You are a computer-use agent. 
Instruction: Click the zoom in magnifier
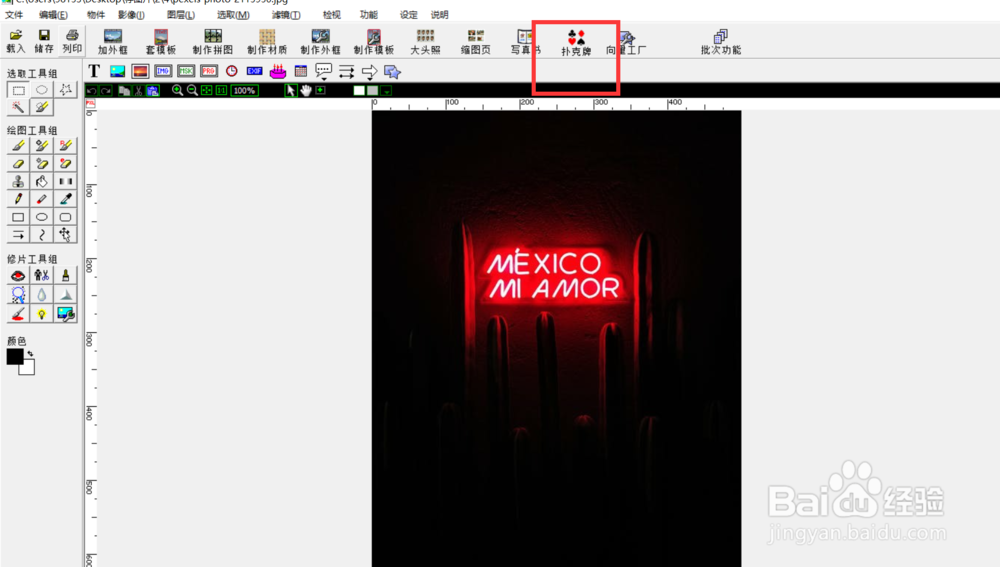point(177,91)
